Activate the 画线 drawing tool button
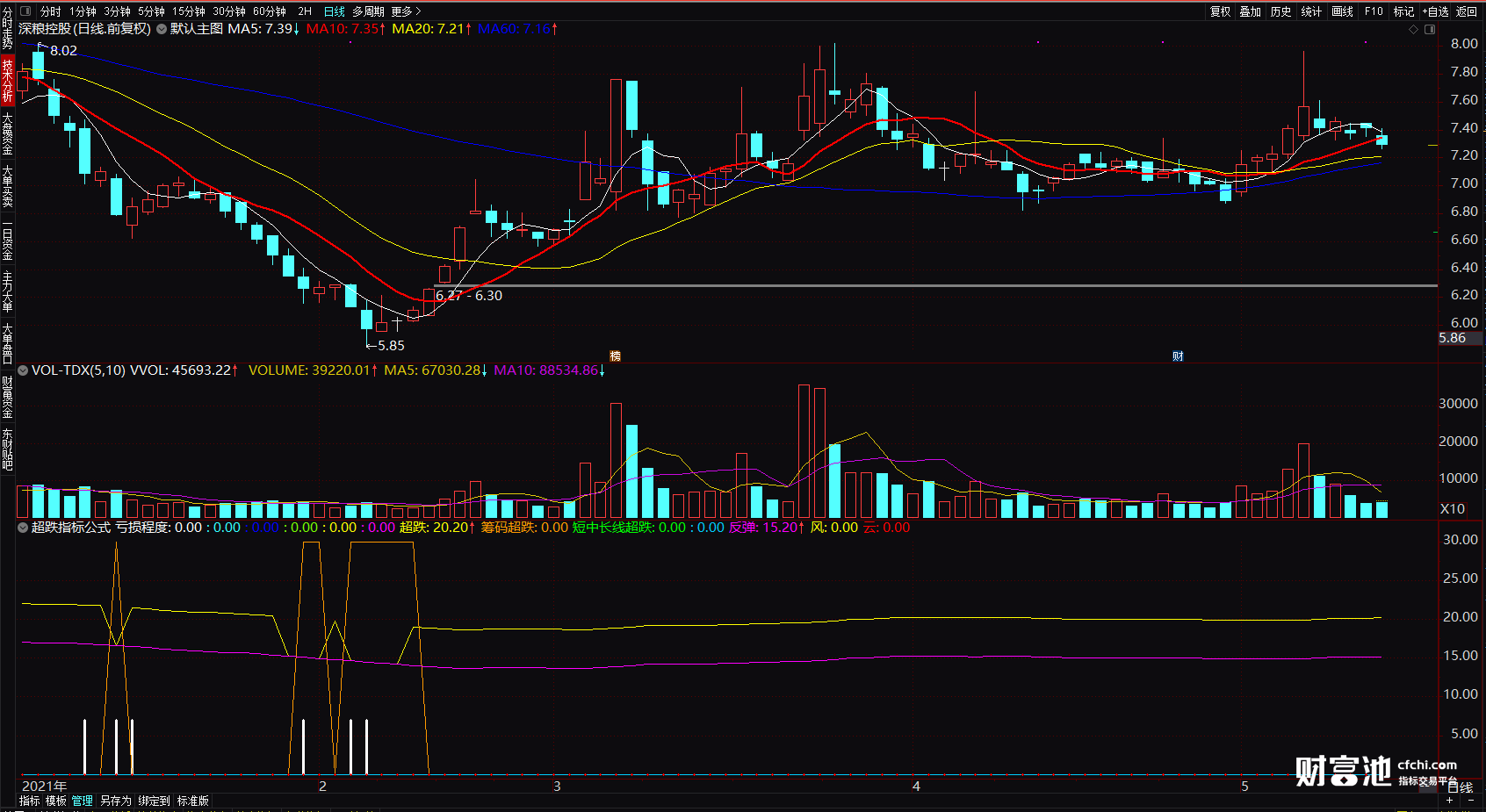Image resolution: width=1486 pixels, height=812 pixels. click(1342, 11)
